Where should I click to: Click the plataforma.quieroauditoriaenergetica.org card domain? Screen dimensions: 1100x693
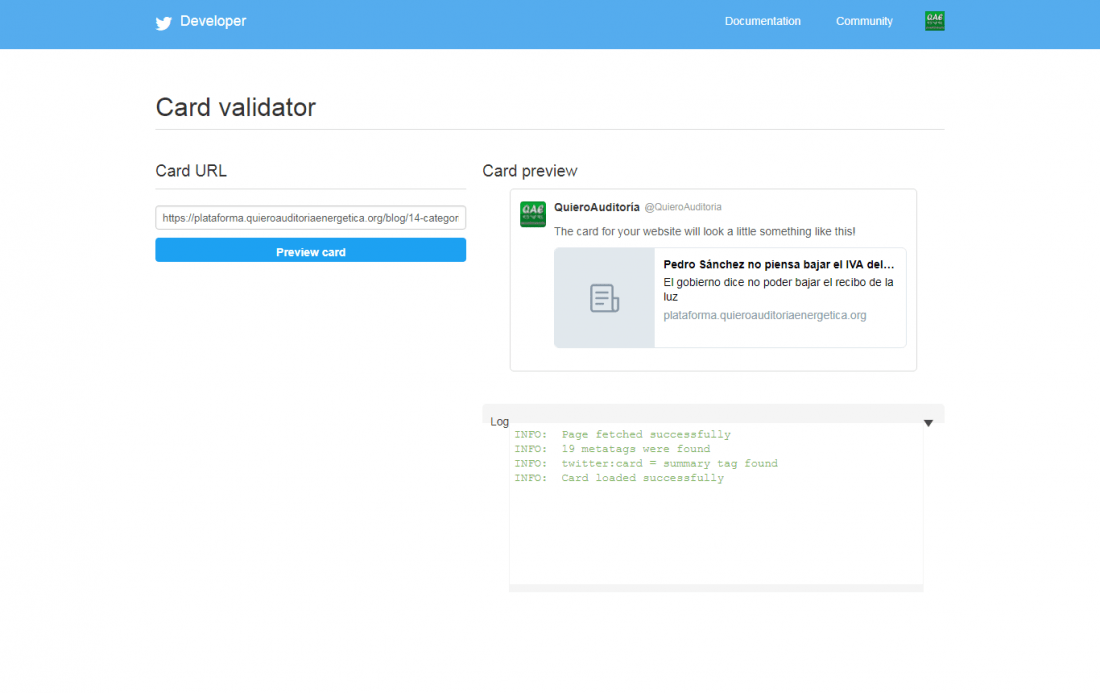pyautogui.click(x=765, y=315)
